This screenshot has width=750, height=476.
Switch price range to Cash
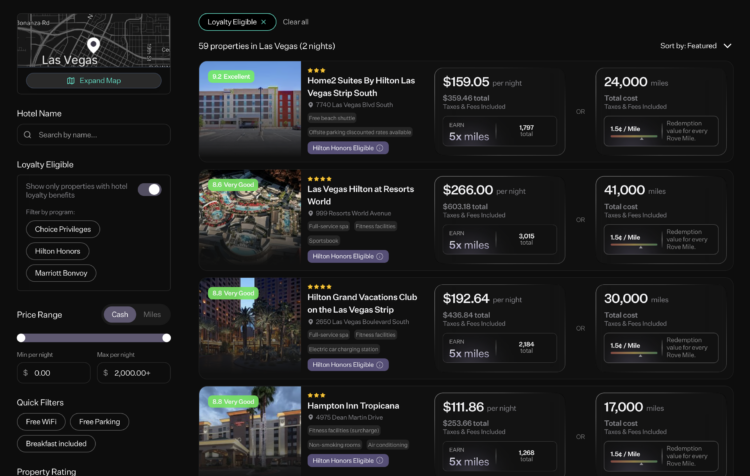120,315
